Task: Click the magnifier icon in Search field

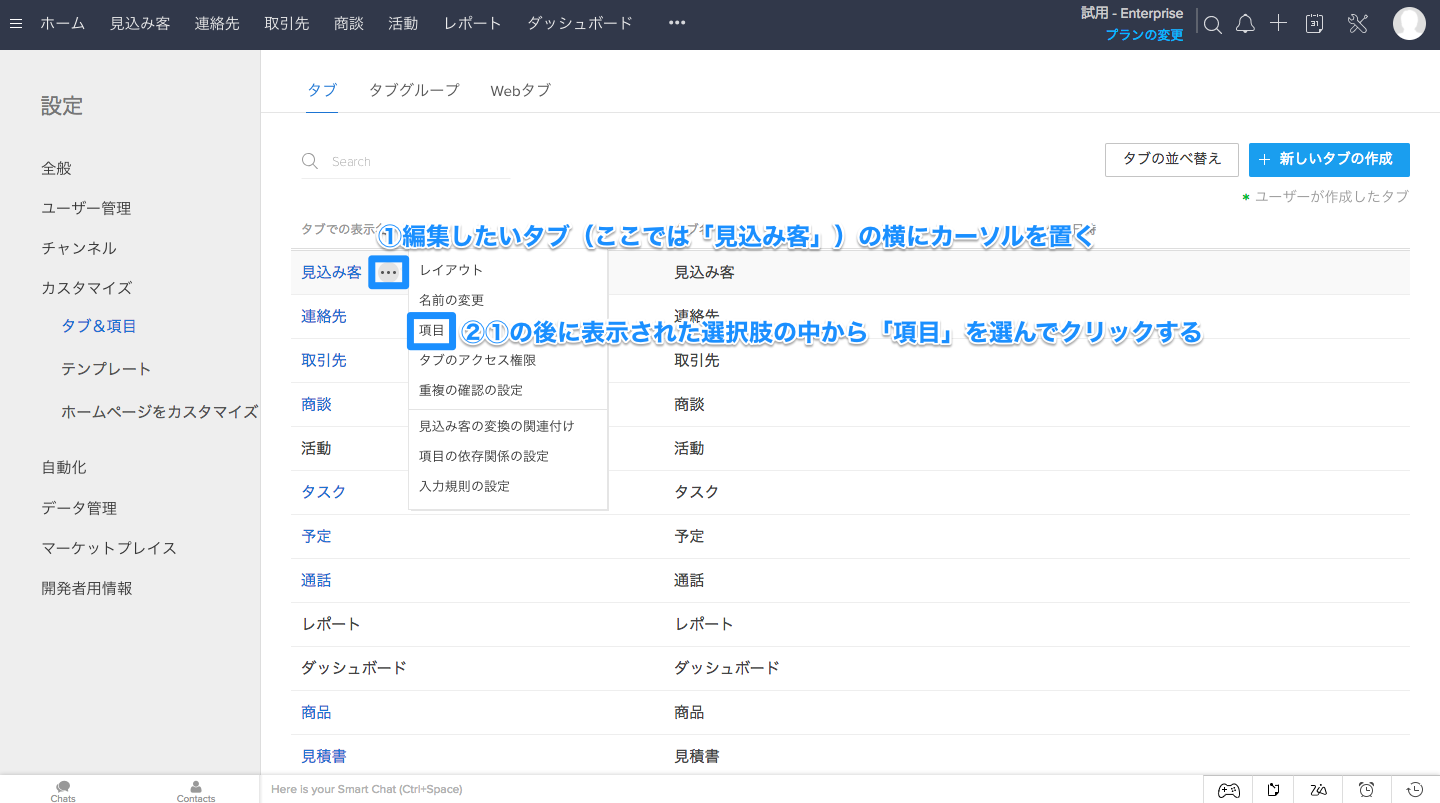Action: 310,161
